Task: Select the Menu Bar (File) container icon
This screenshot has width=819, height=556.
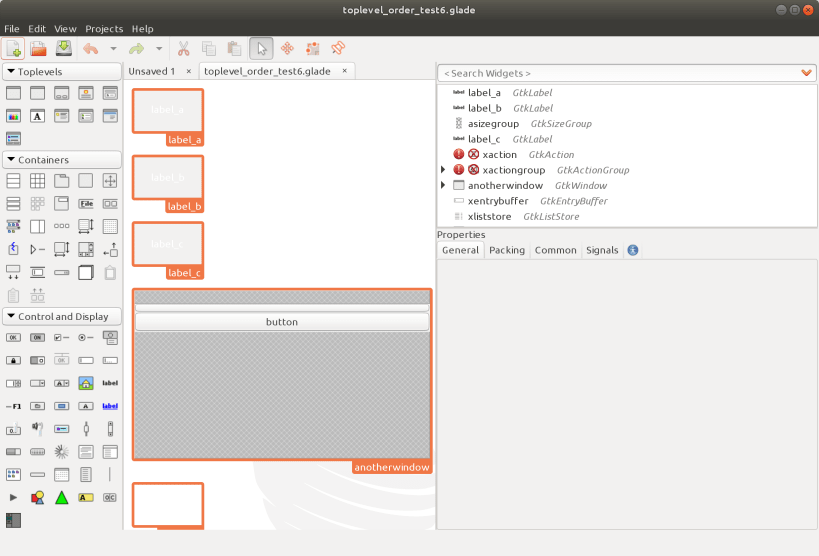Action: pyautogui.click(x=86, y=204)
